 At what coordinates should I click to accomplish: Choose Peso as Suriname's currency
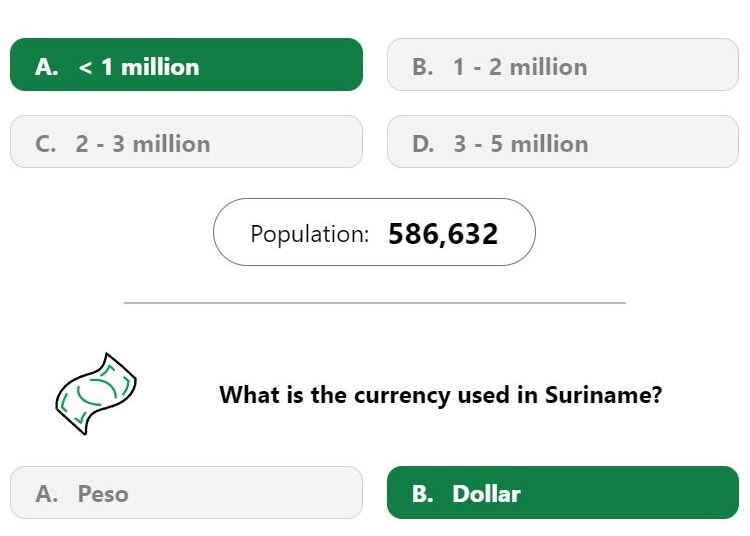[x=186, y=492]
